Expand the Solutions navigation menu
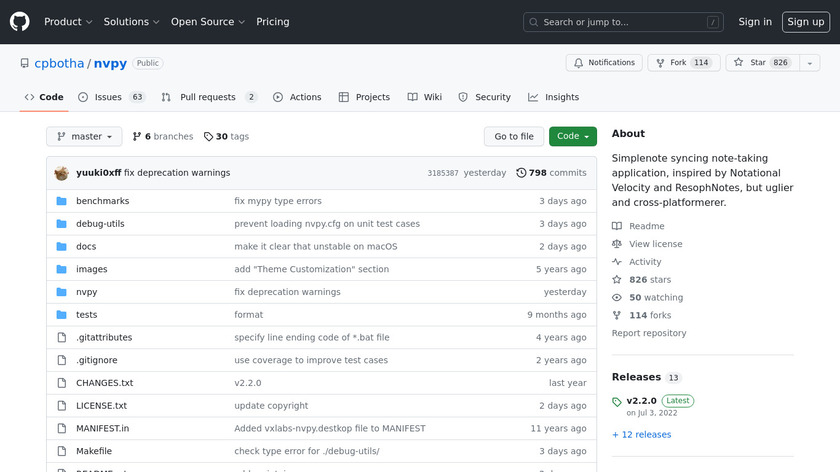 click(131, 22)
